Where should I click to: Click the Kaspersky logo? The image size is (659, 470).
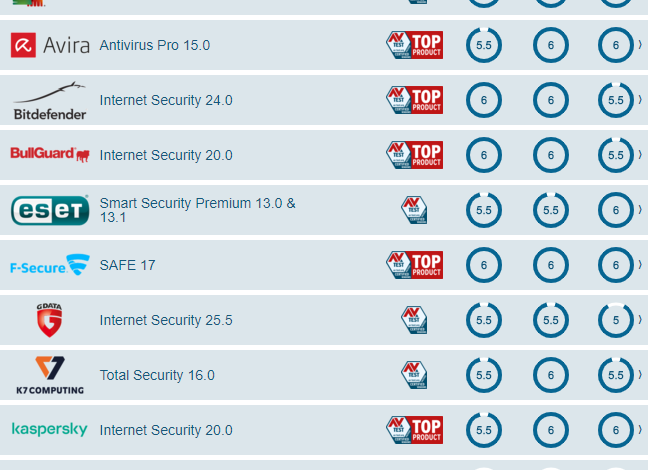[x=50, y=430]
